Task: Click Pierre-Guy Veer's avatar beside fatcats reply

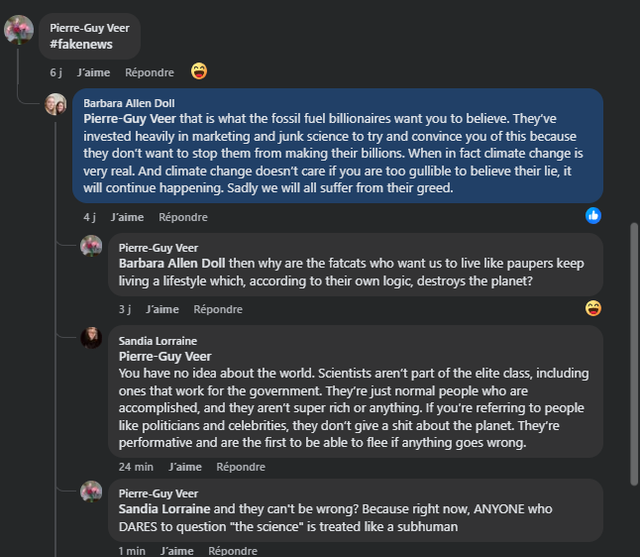Action: 91,245
